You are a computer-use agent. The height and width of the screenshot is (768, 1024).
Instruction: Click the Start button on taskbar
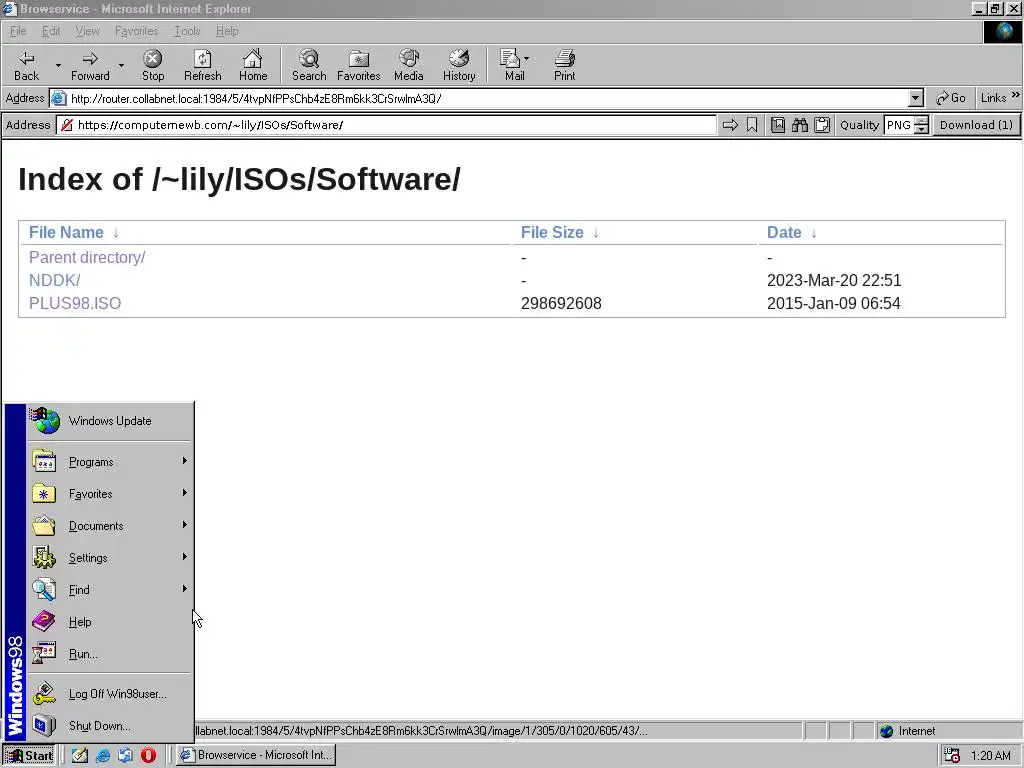point(29,755)
